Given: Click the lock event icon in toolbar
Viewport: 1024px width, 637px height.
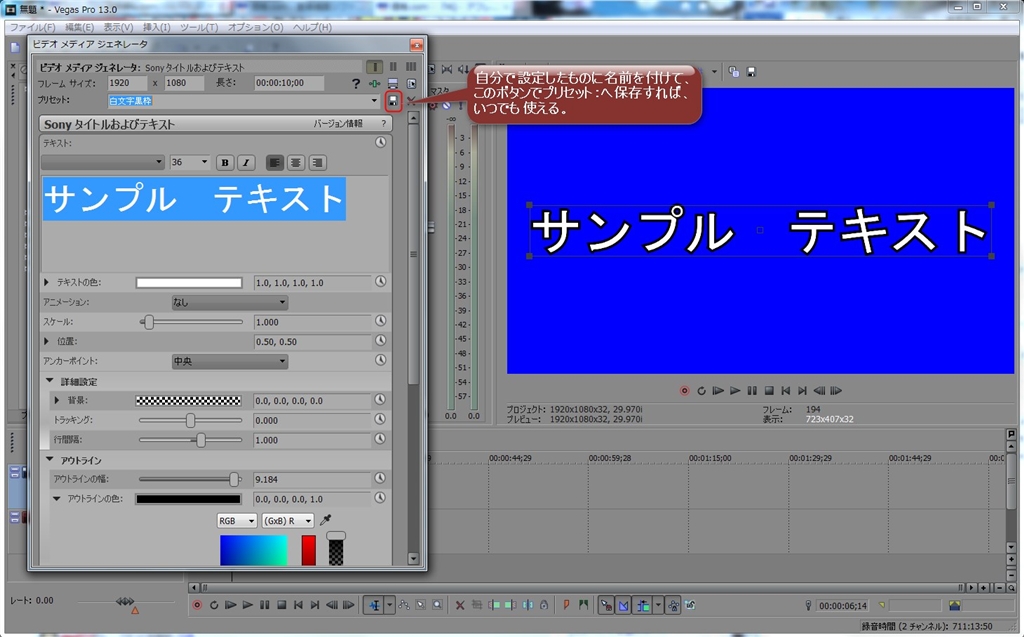Looking at the screenshot, I should tap(544, 605).
